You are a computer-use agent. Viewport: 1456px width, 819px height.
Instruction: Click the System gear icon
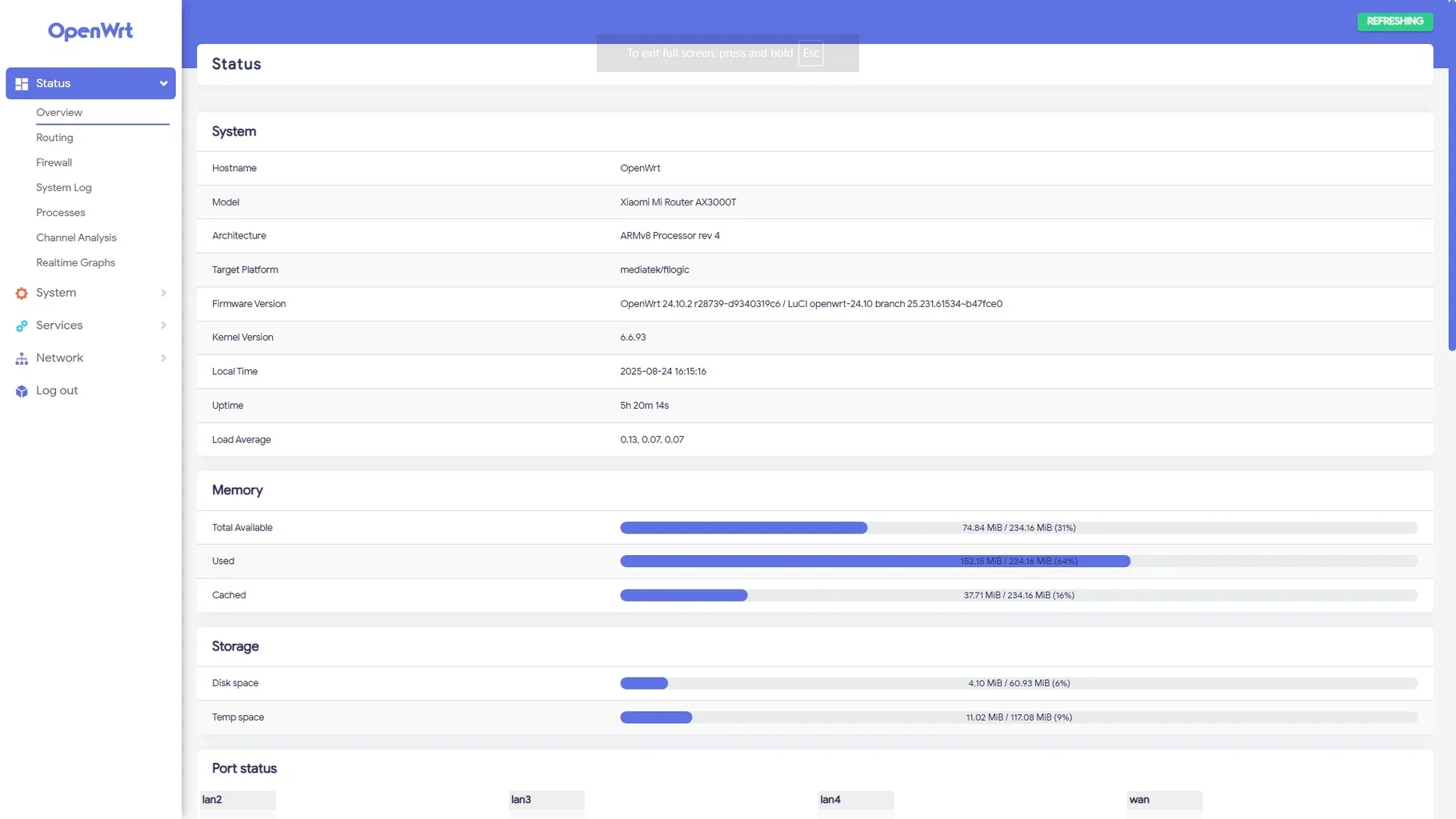(22, 294)
